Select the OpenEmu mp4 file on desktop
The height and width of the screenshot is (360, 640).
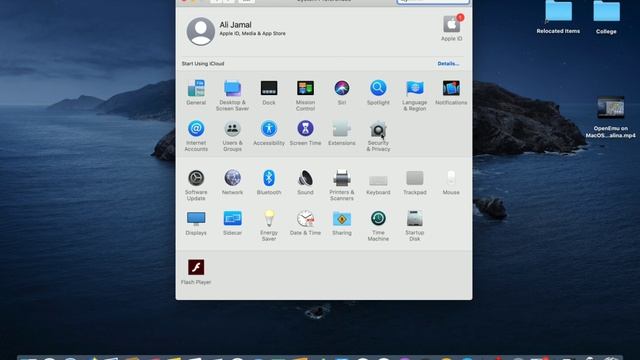tap(611, 118)
